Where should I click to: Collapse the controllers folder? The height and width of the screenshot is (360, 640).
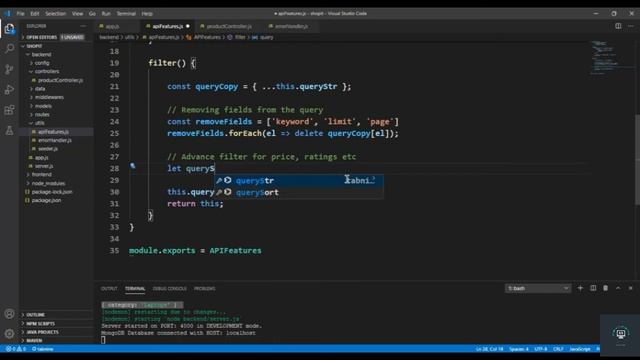point(47,71)
